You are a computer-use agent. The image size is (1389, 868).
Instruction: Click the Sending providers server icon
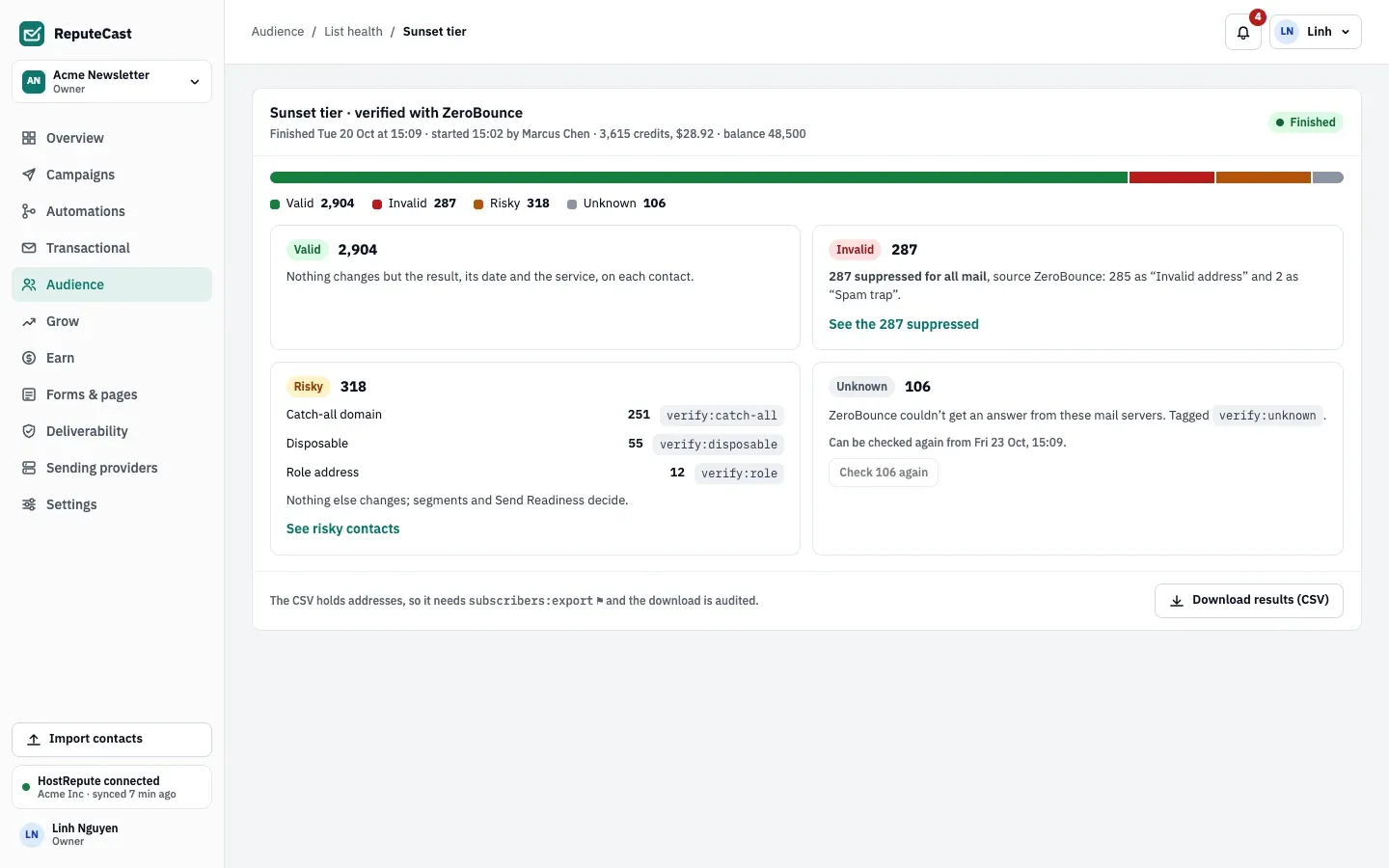point(29,468)
